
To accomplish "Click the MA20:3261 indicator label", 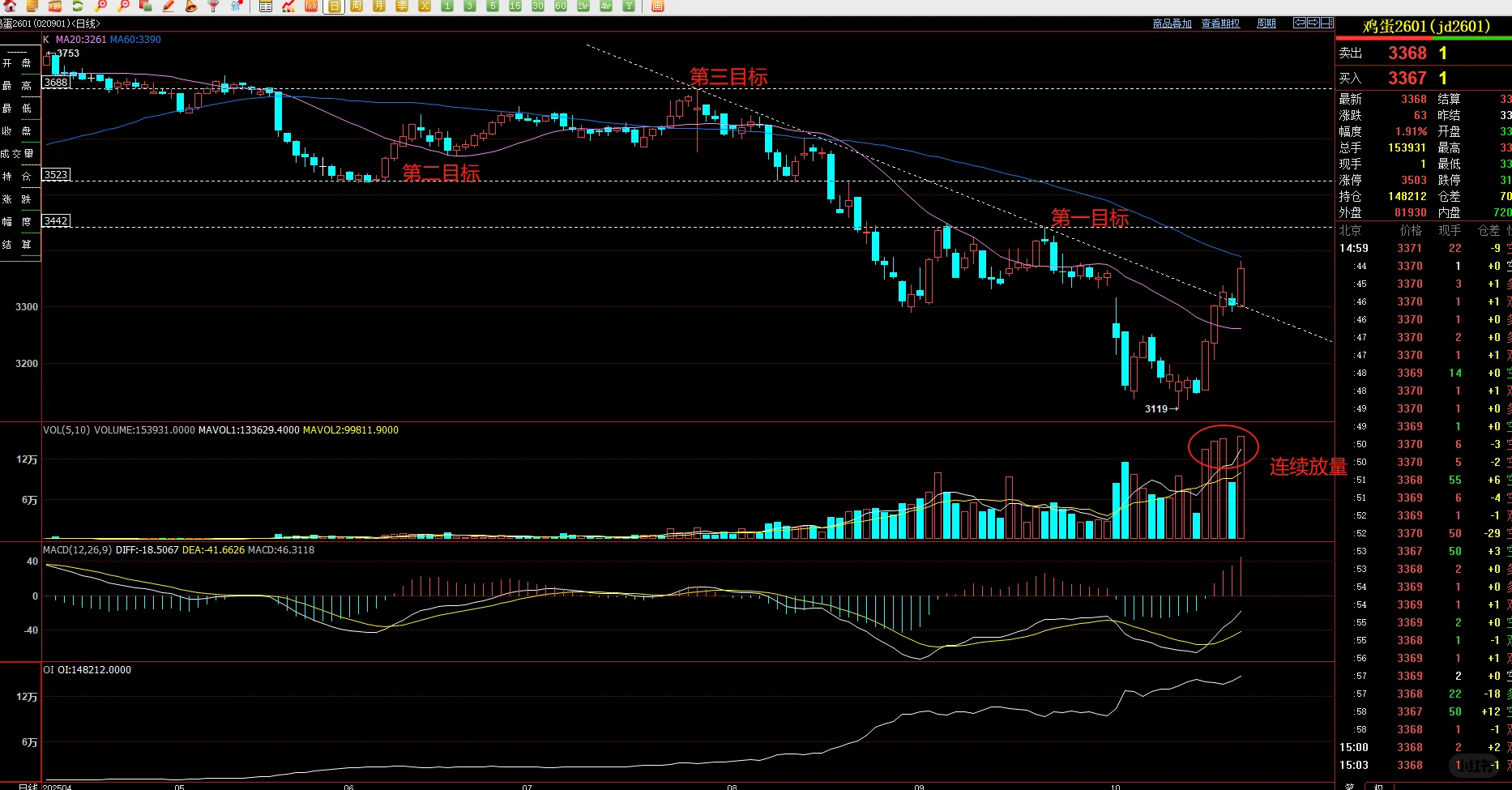I will (x=81, y=40).
